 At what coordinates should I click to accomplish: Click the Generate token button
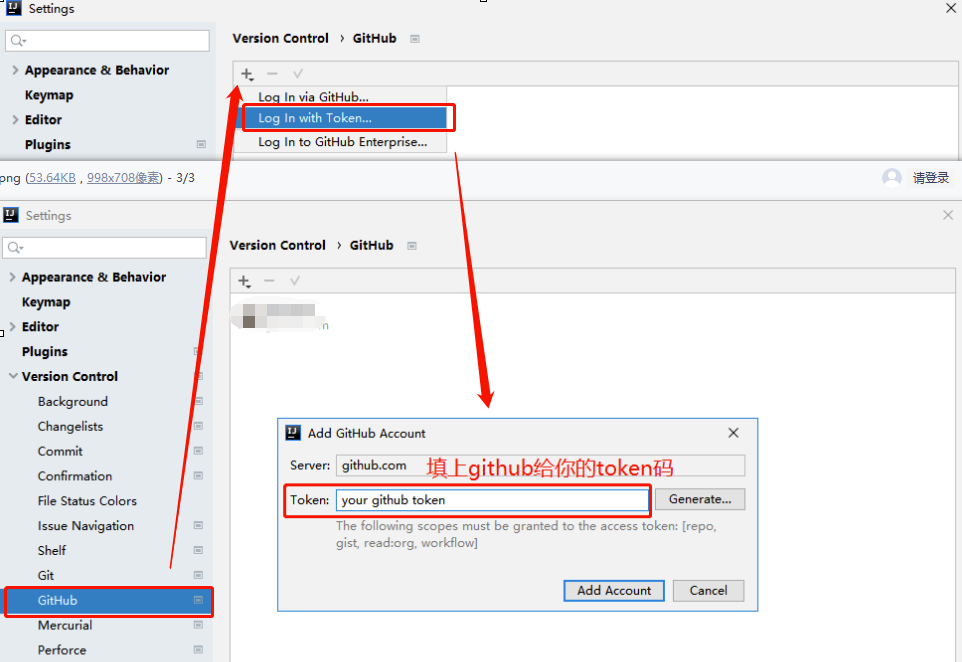tap(700, 499)
